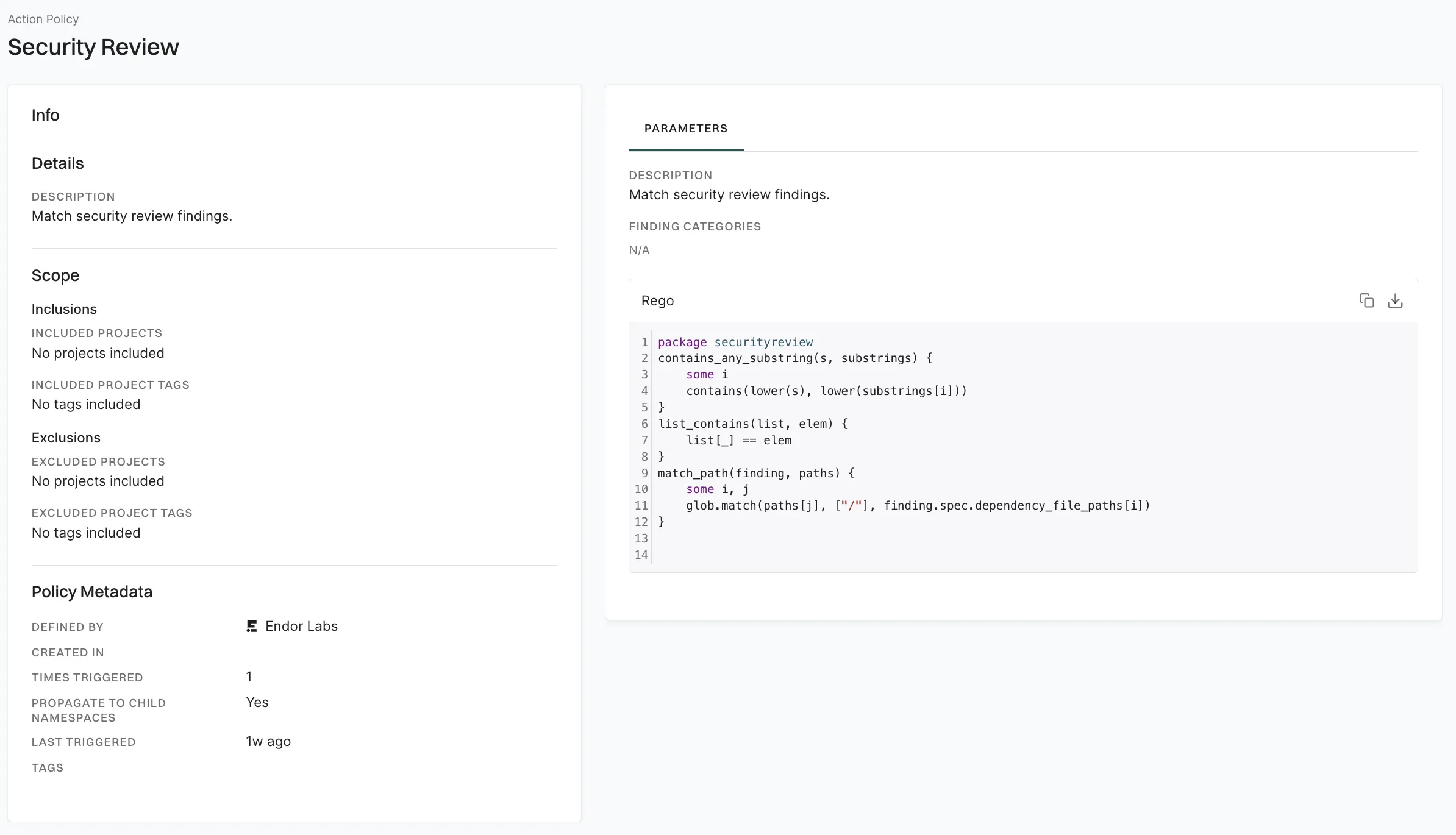Click the Finding Categories N/A value

639,250
